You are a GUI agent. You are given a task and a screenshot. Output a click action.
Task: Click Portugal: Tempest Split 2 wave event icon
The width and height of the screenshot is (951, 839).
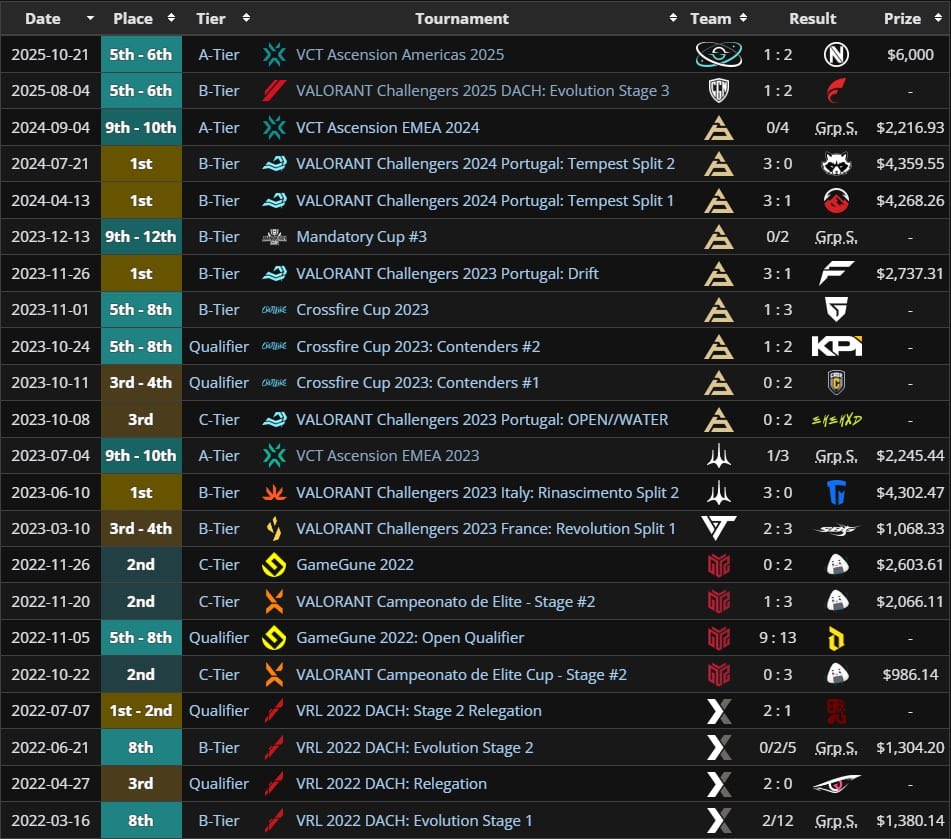point(274,164)
